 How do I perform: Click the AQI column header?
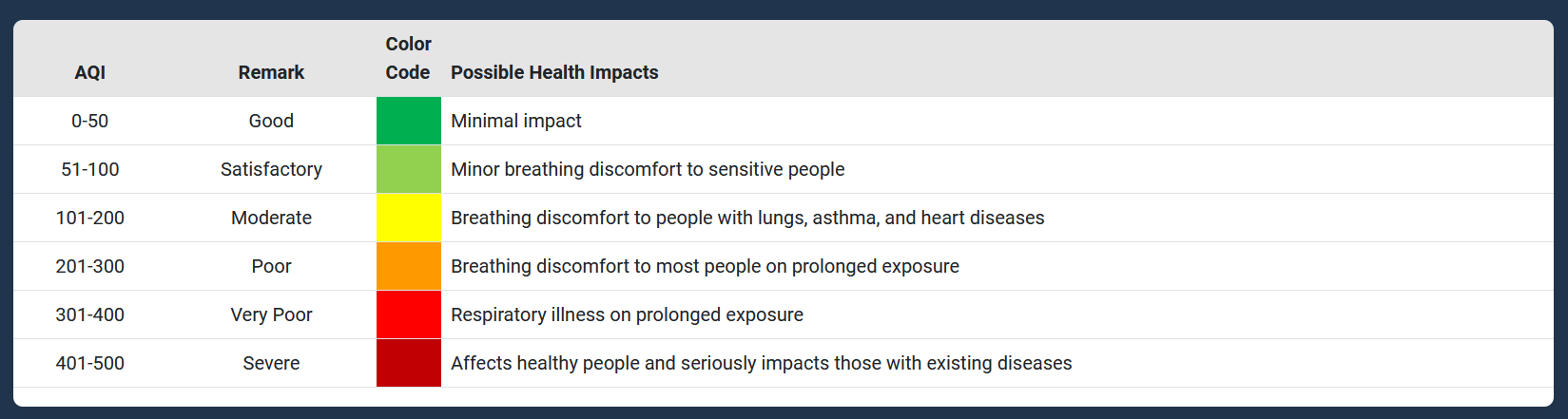pyautogui.click(x=90, y=72)
